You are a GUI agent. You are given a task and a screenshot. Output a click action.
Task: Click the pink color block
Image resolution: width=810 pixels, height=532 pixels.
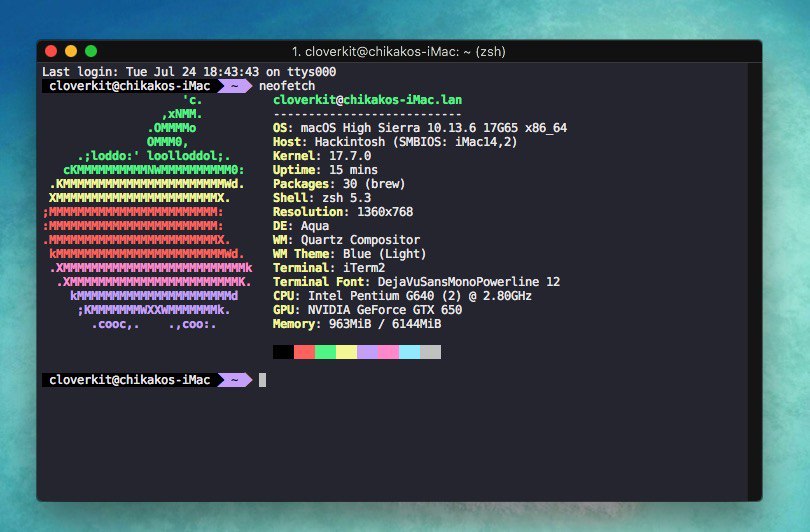click(x=388, y=352)
